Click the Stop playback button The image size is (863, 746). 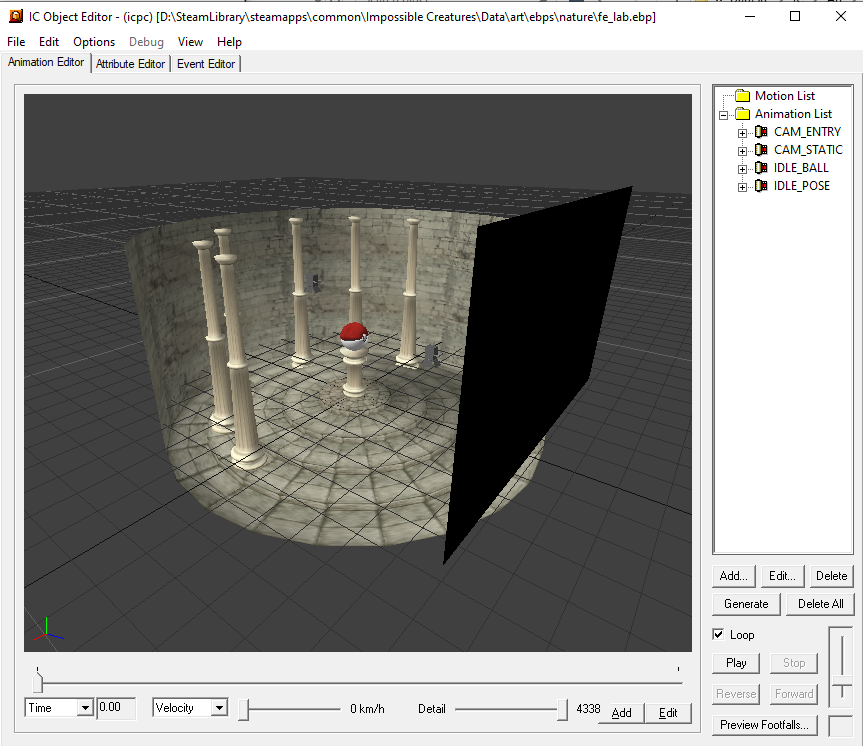click(794, 663)
